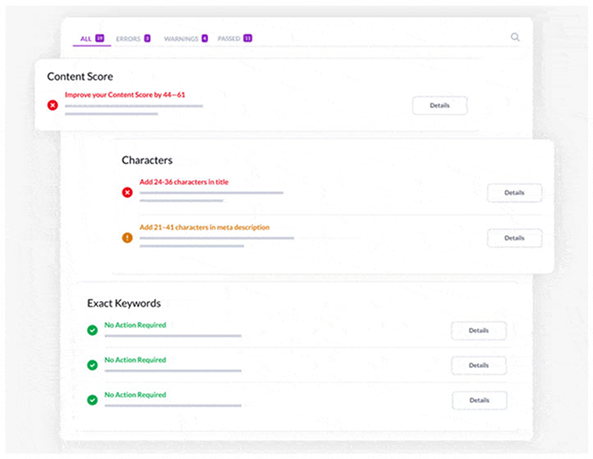The image size is (593, 459).
Task: Click the Content Score heading
Action: [80, 77]
